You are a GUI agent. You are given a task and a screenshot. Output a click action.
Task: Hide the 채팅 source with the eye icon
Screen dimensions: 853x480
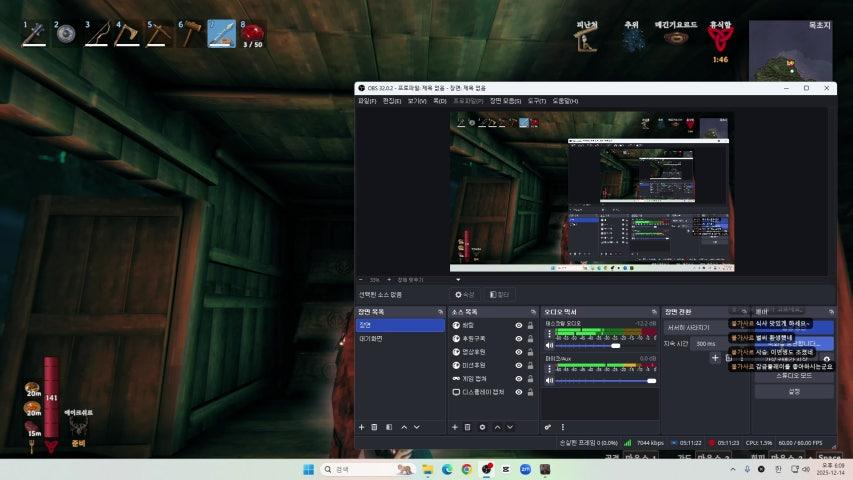519,325
